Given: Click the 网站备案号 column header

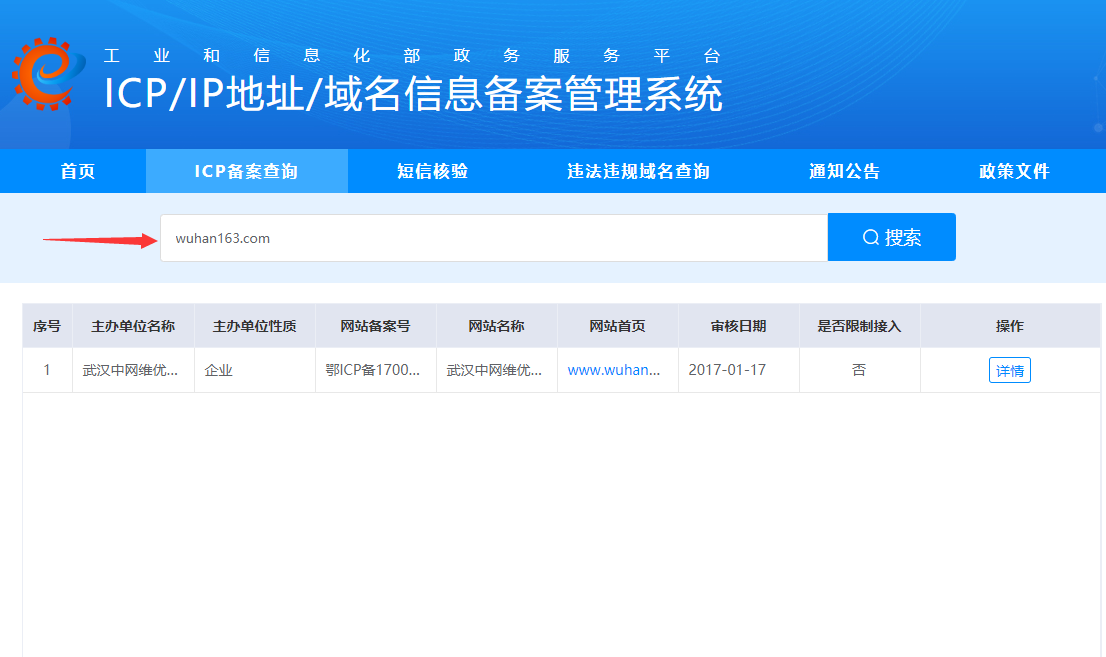Looking at the screenshot, I should 375,326.
